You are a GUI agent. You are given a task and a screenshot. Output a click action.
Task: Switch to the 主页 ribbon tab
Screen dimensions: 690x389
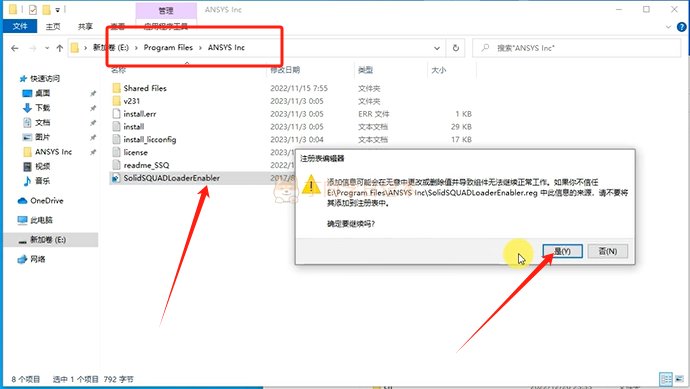click(x=53, y=26)
